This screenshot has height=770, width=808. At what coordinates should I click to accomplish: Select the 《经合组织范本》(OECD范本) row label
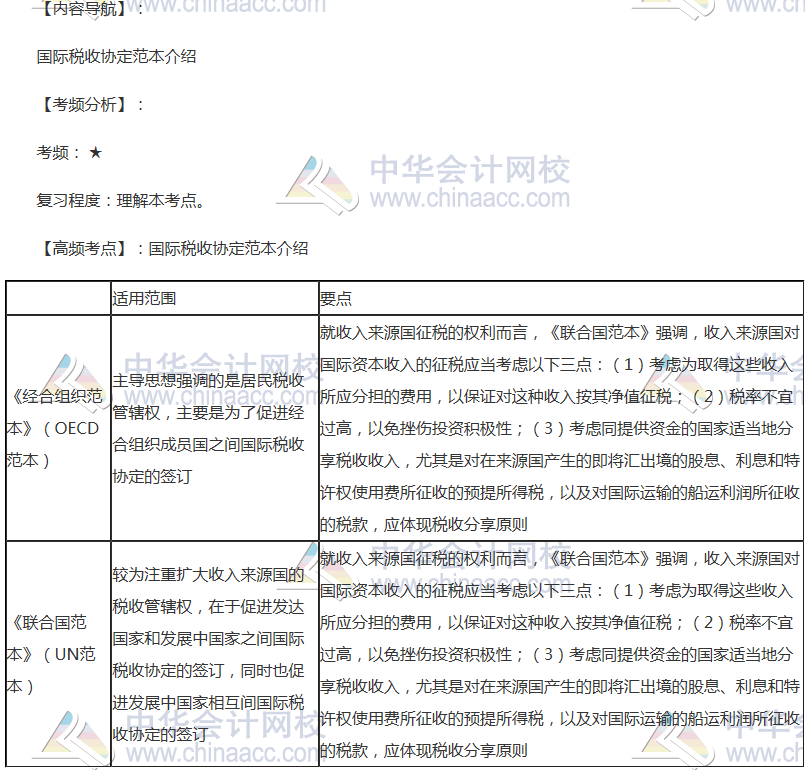56,428
